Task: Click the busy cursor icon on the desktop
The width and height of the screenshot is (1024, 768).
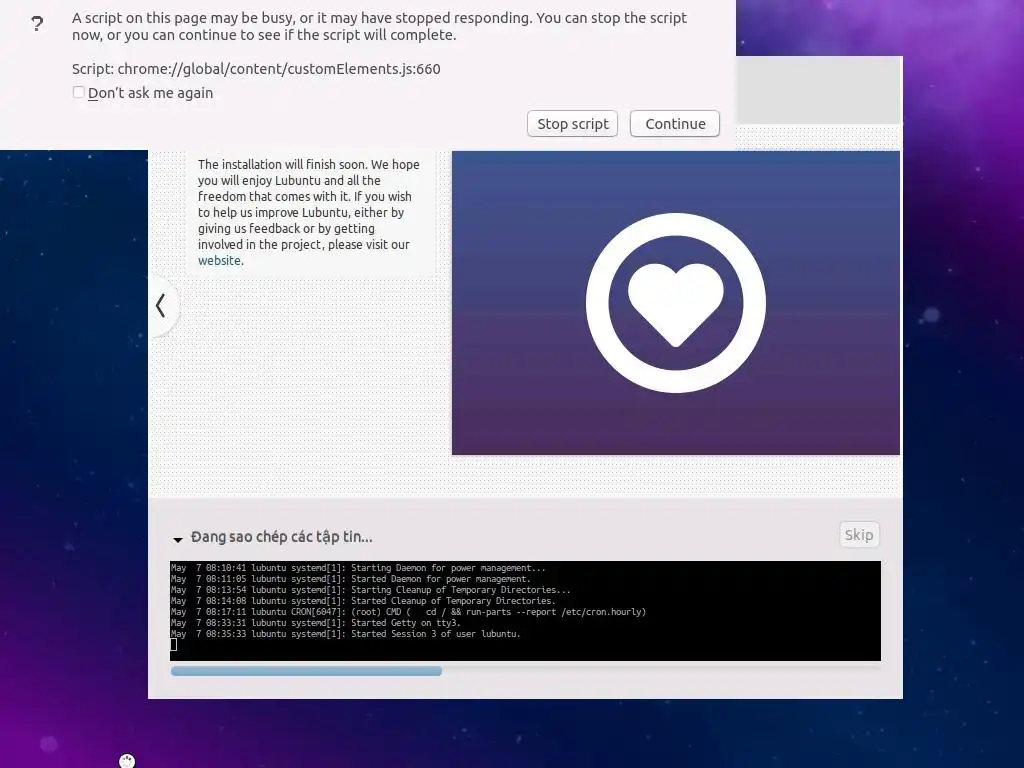Action: coord(127,760)
